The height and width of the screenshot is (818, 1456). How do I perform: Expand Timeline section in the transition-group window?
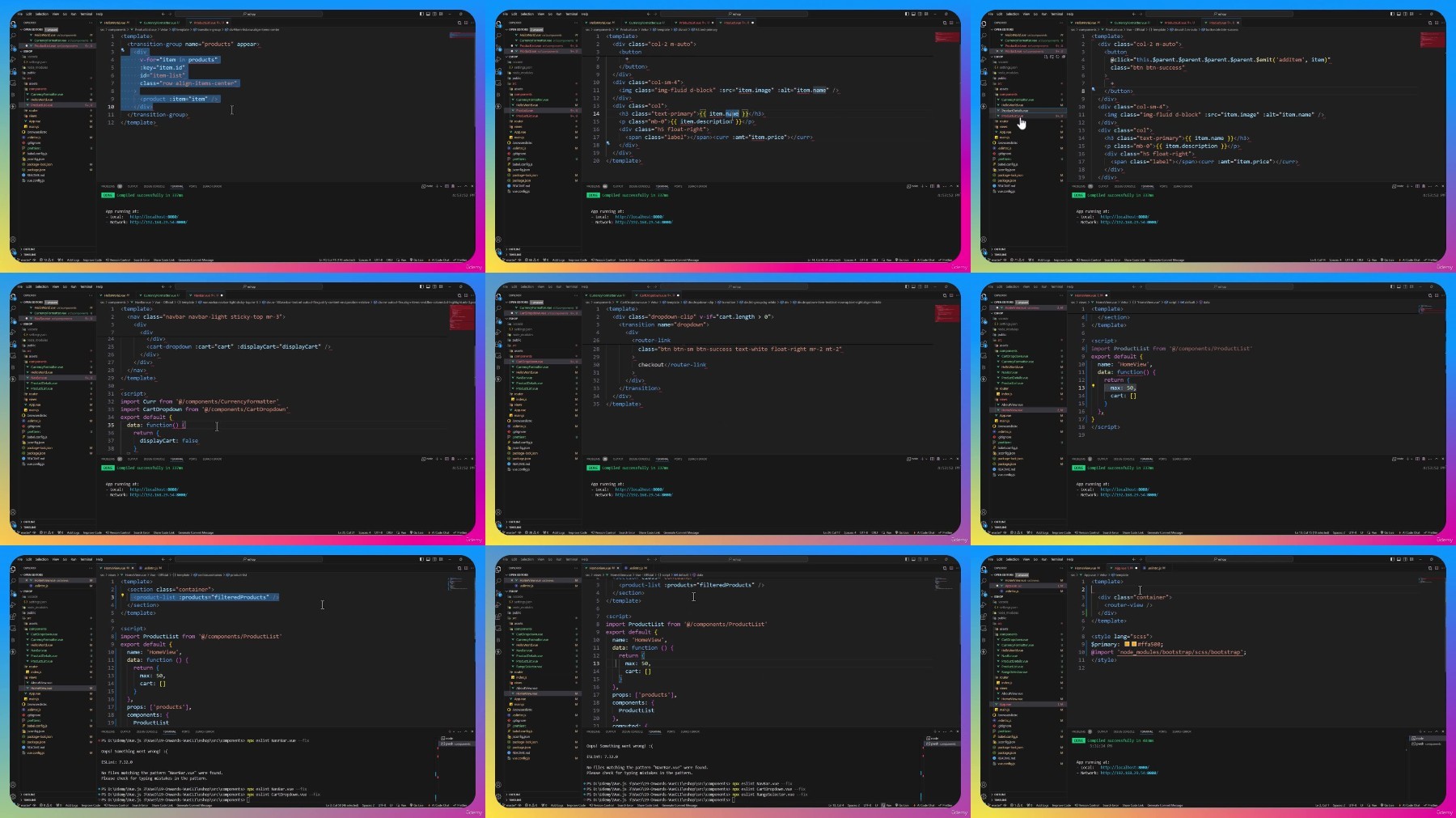pos(29,254)
